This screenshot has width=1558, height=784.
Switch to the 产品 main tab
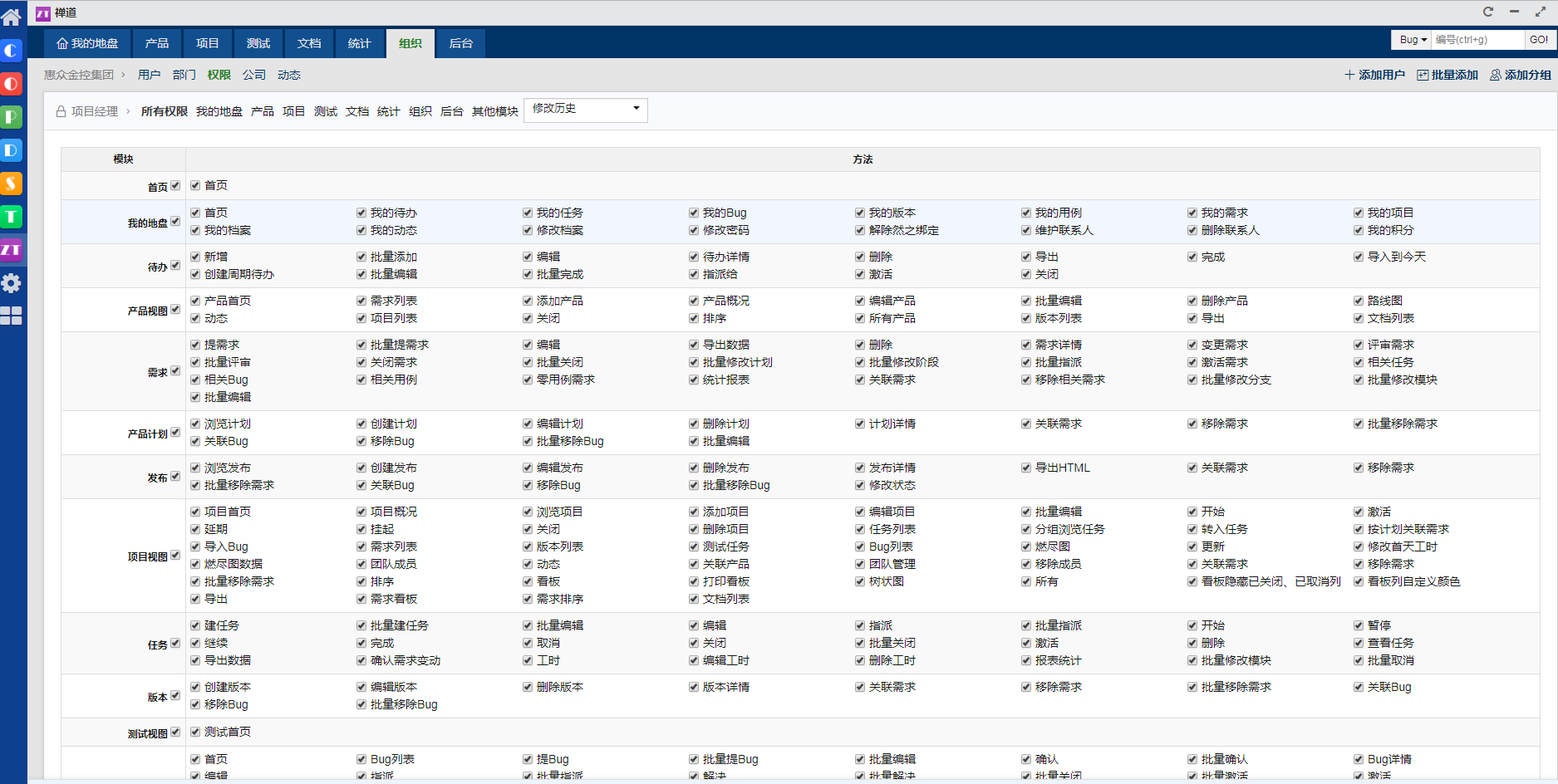click(157, 43)
